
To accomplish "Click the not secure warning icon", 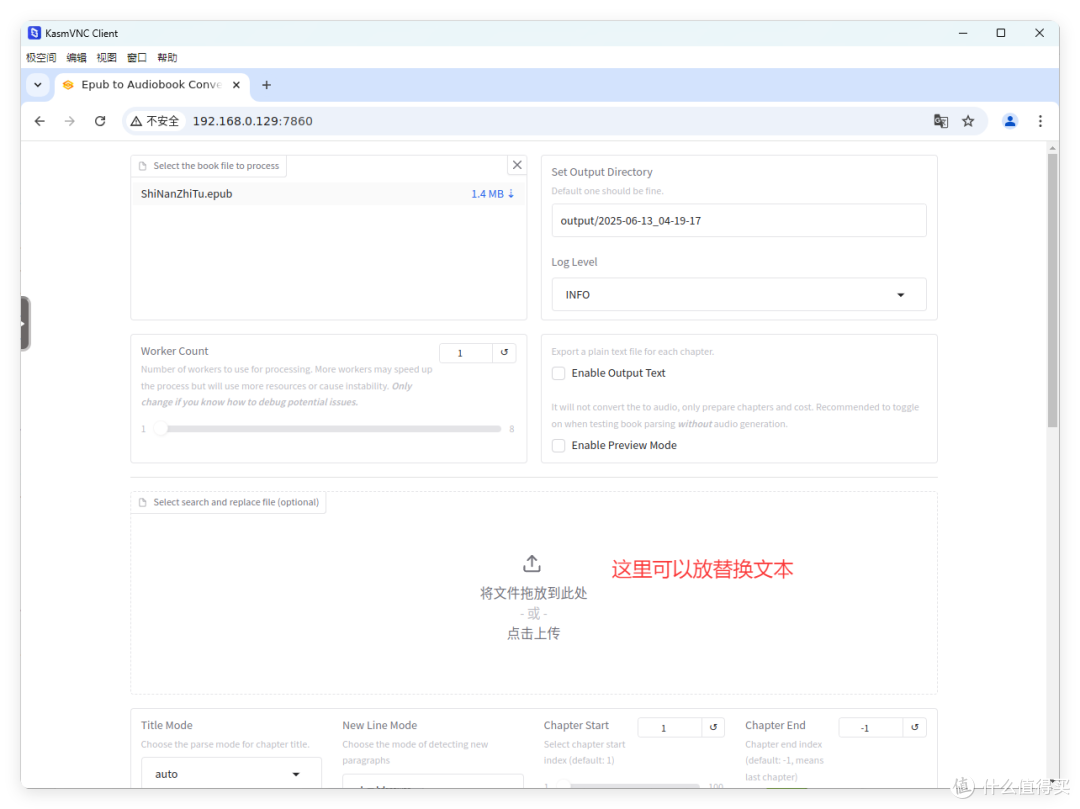I will tap(136, 121).
